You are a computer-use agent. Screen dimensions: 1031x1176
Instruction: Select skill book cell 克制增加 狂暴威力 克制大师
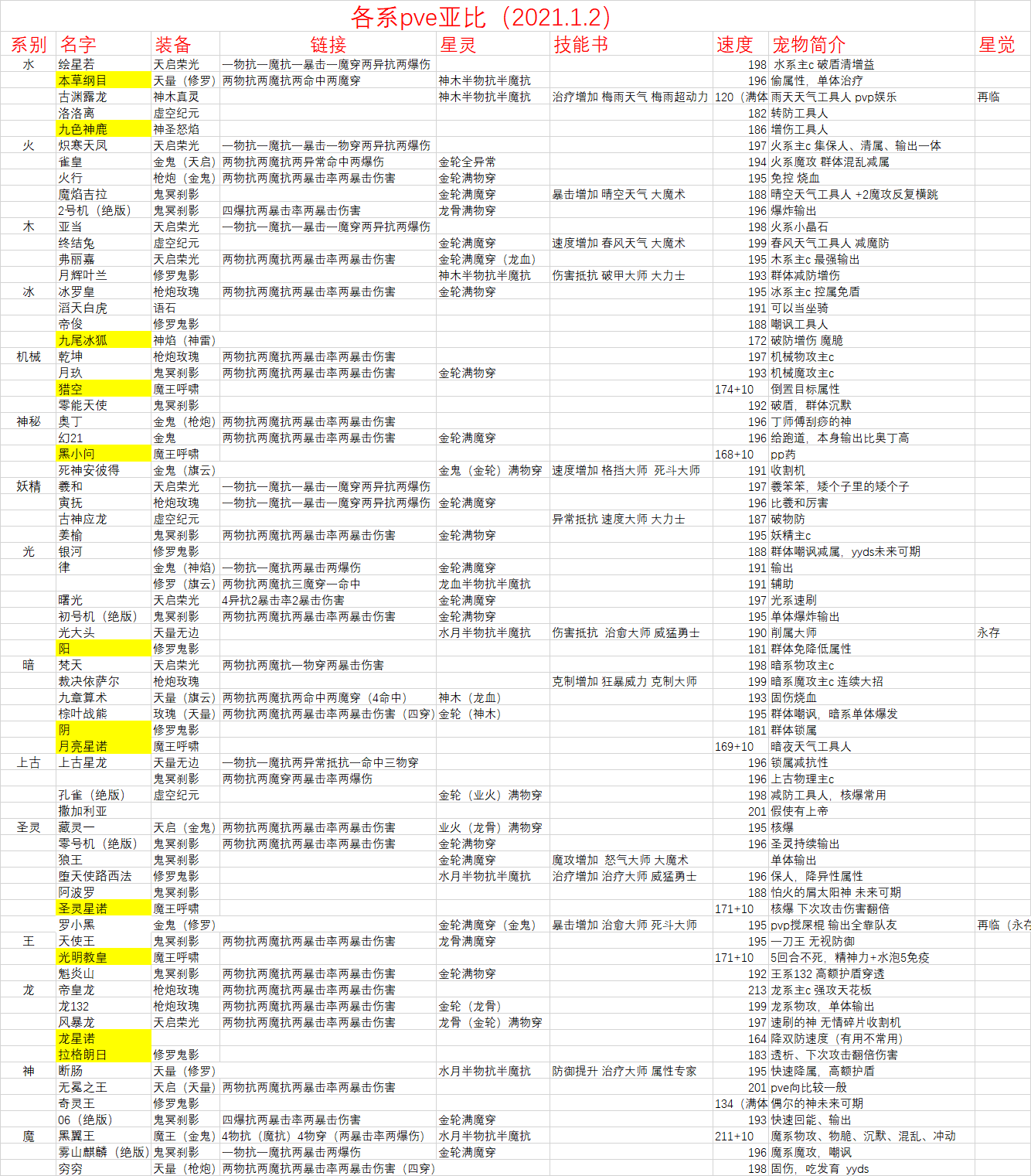(631, 681)
